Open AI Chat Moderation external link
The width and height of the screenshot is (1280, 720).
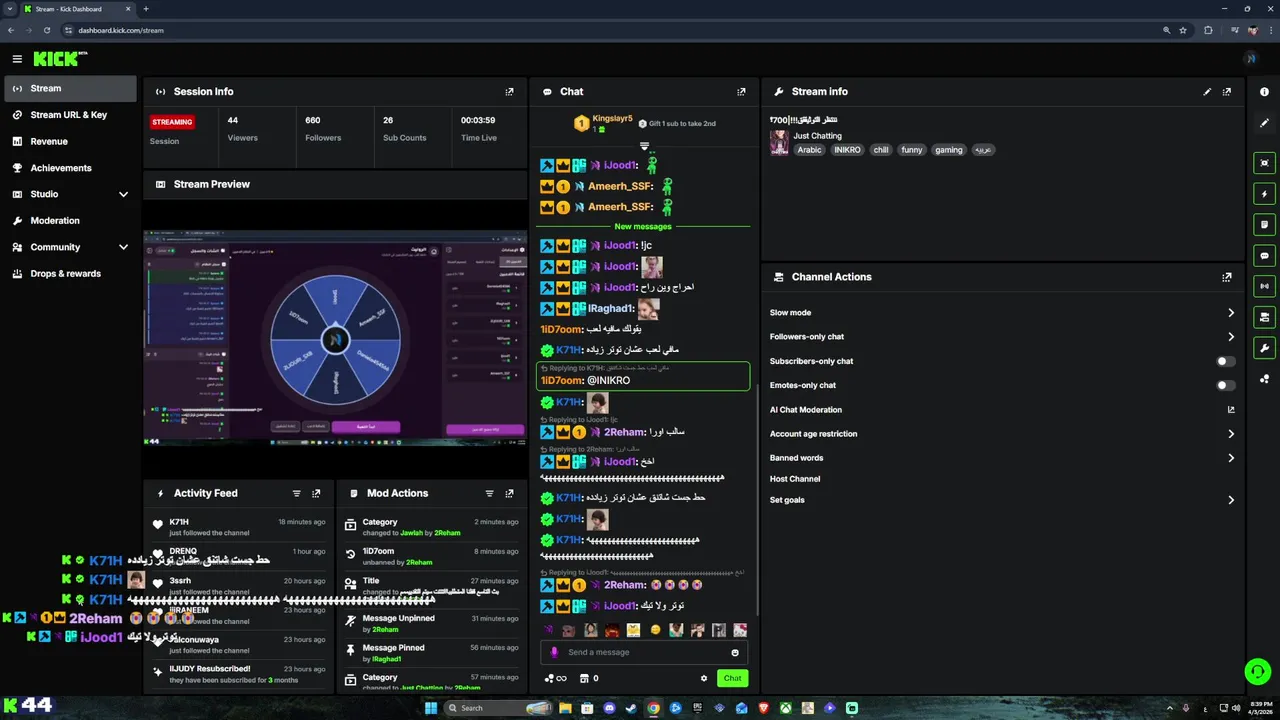1231,410
